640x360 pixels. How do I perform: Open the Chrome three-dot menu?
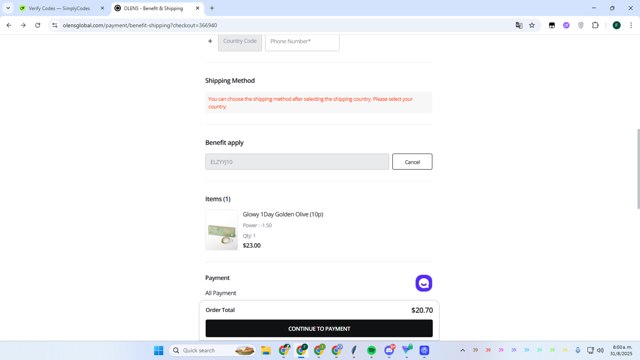(x=631, y=25)
